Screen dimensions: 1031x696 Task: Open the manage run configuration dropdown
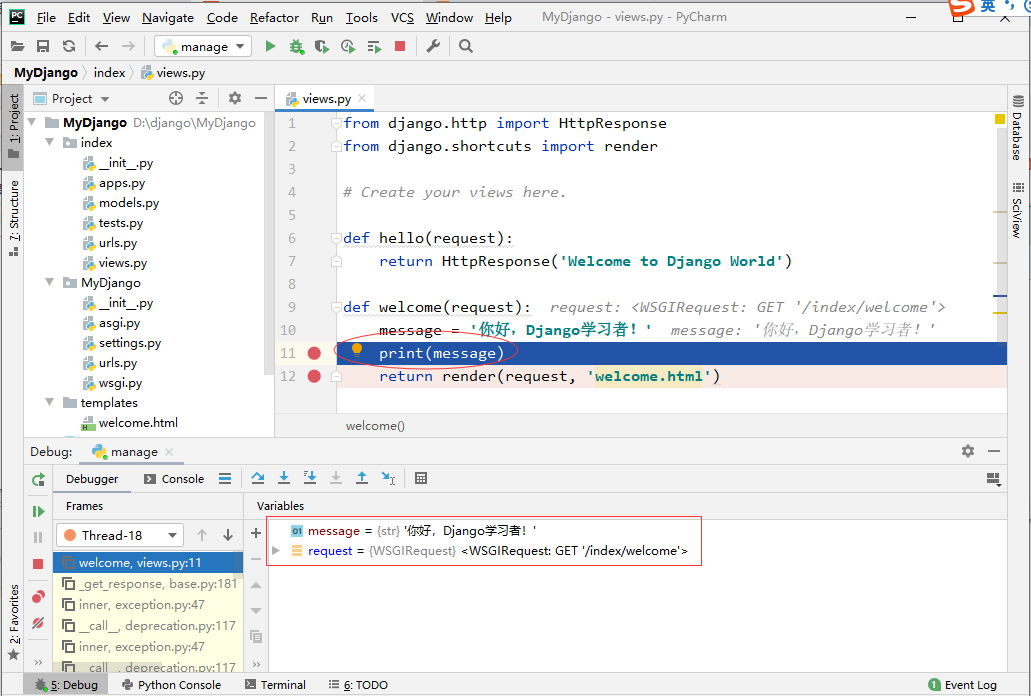[203, 46]
